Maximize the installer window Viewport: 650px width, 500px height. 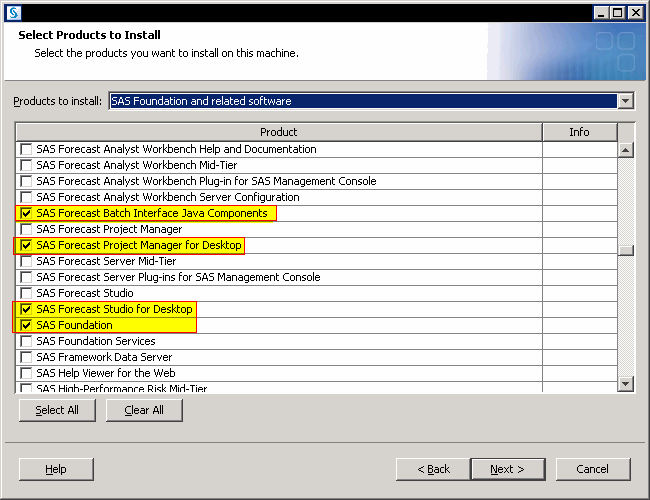(x=618, y=13)
